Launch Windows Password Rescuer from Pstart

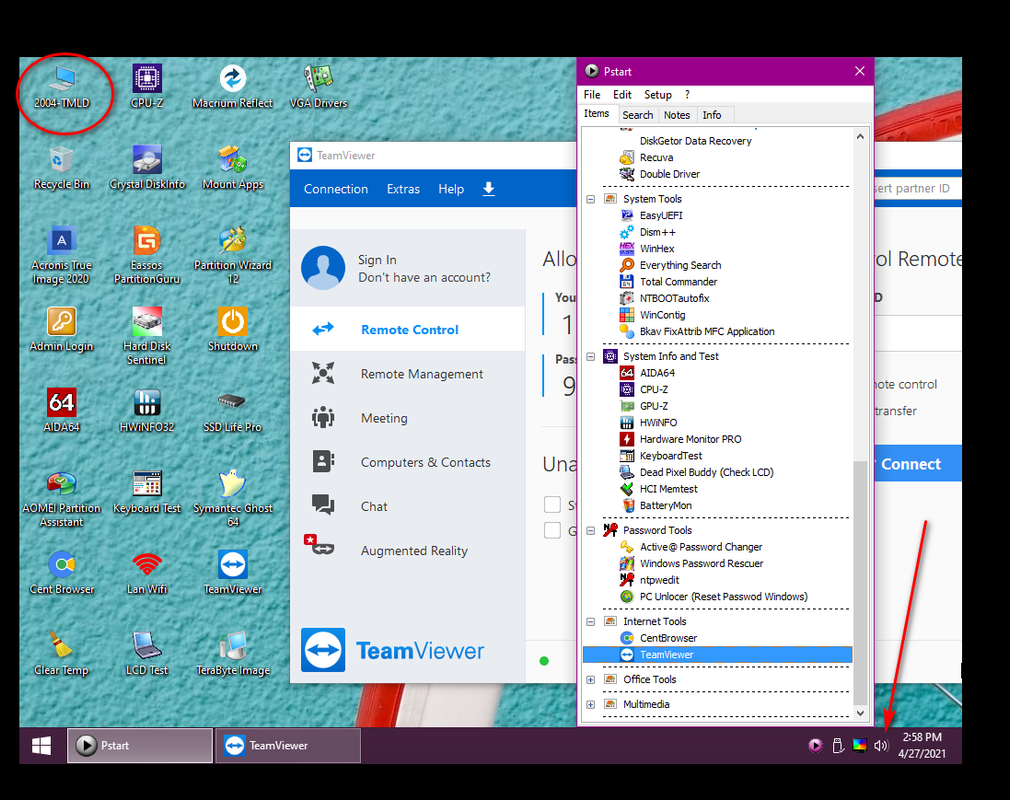(x=701, y=564)
